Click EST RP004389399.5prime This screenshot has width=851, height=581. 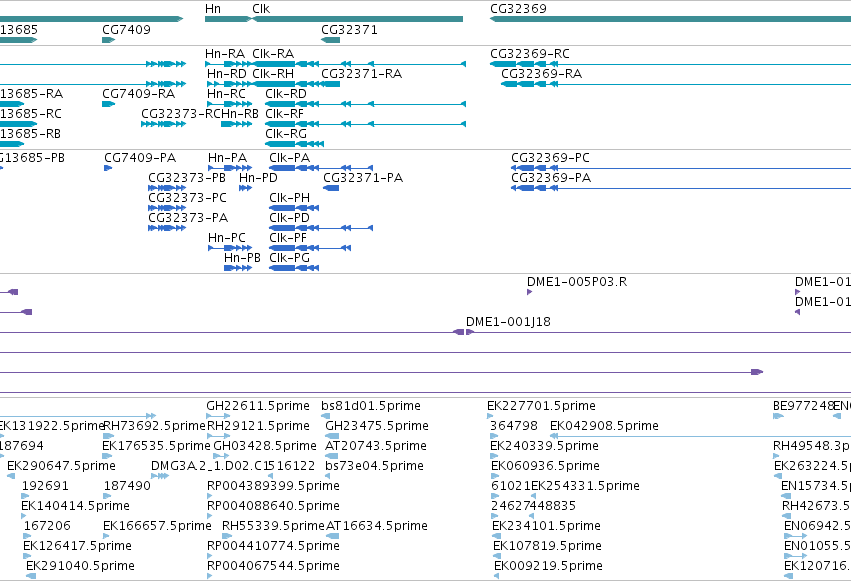(274, 487)
